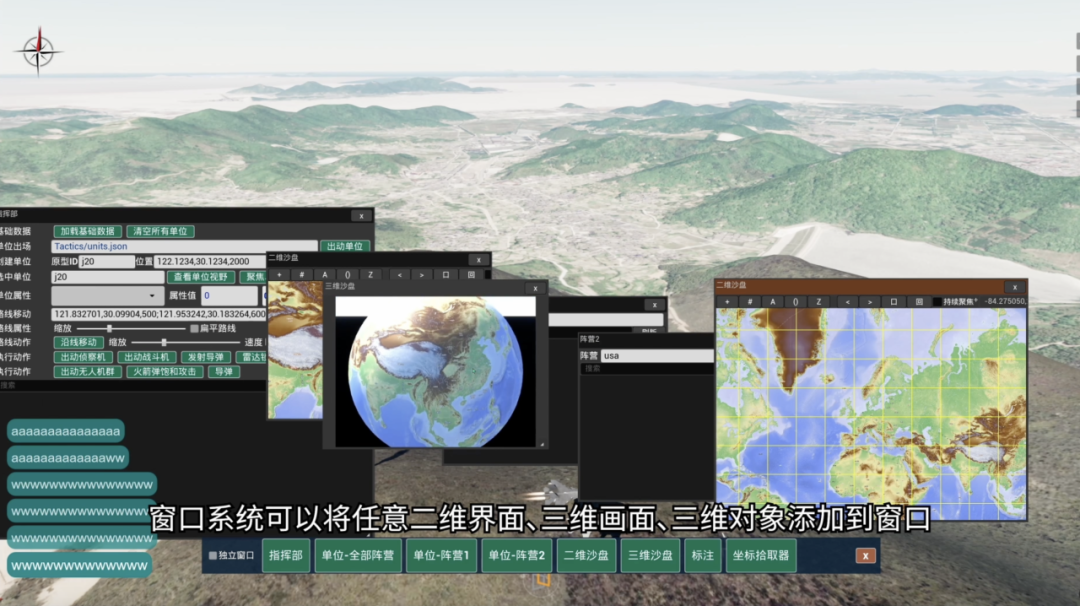Image resolution: width=1080 pixels, height=606 pixels.
Task: Click the A icon in the brown-titled 二维沙盘 toolbar
Action: pyautogui.click(x=773, y=302)
